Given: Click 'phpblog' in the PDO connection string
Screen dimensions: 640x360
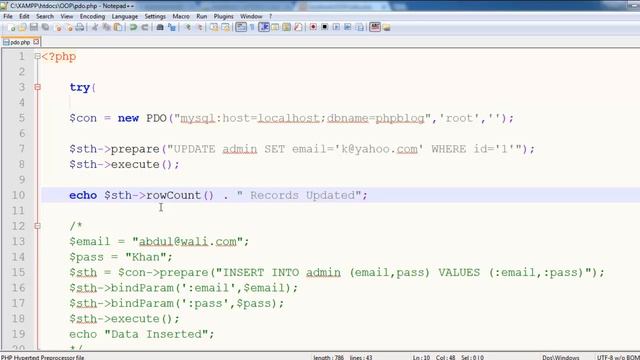Looking at the screenshot, I should coord(400,118).
